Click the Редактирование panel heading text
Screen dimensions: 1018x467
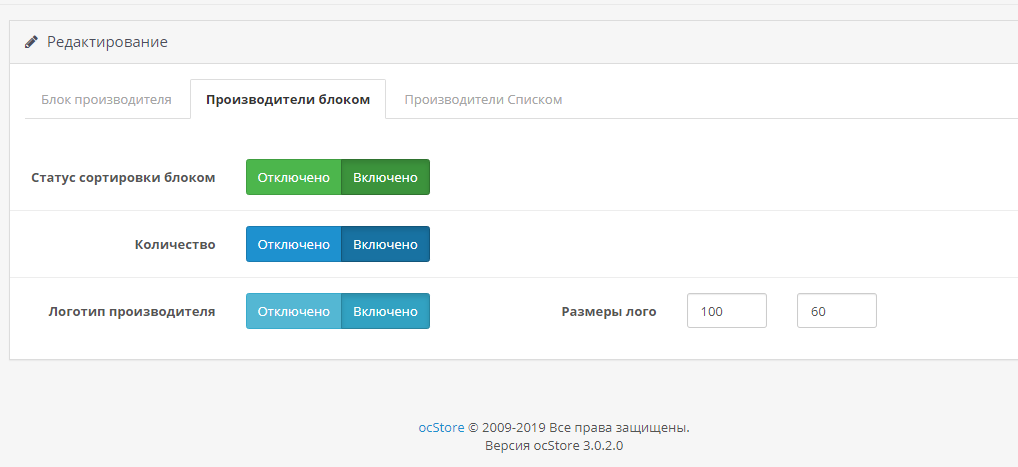[x=107, y=42]
